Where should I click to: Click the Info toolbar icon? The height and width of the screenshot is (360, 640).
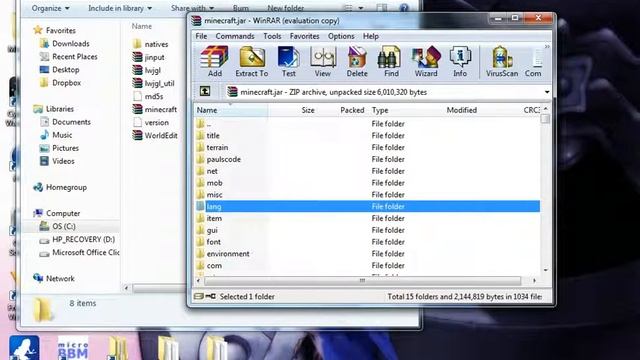[460, 61]
